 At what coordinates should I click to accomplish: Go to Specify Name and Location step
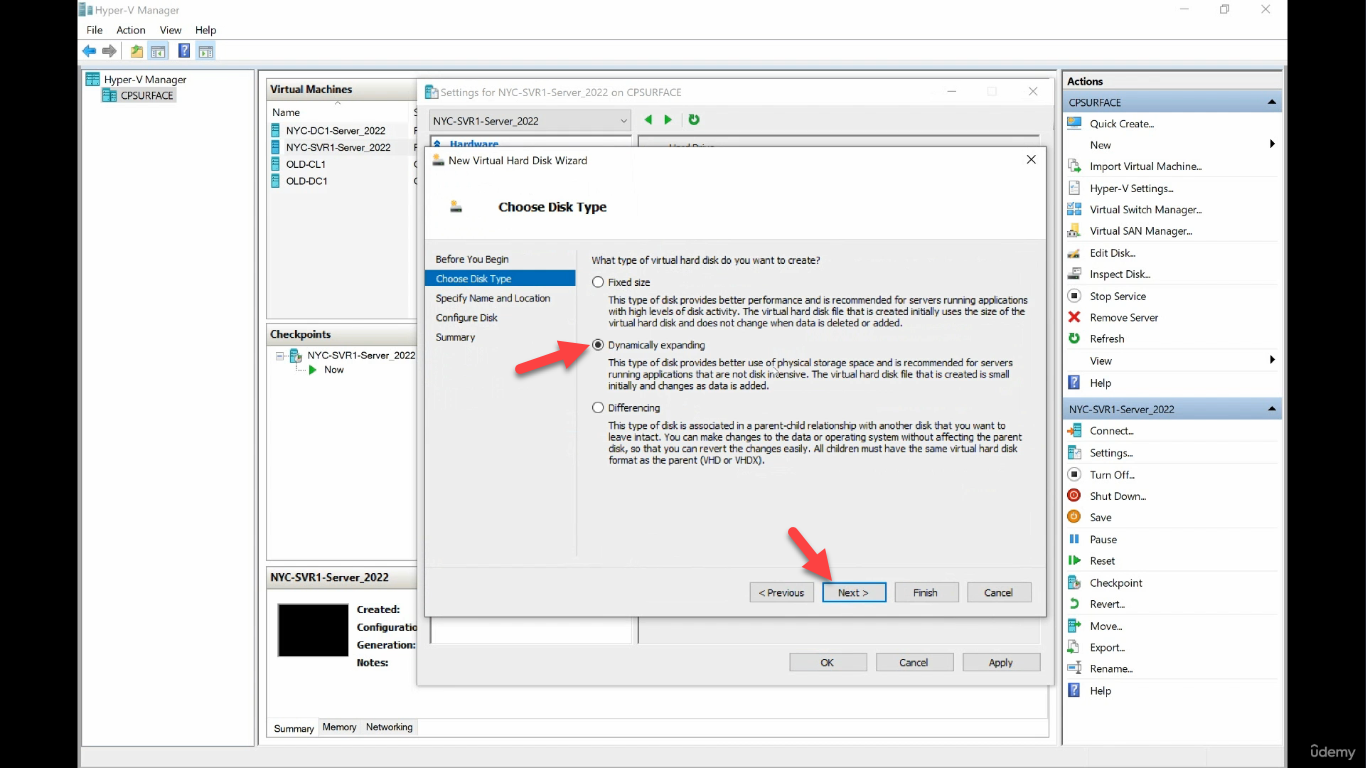[493, 298]
